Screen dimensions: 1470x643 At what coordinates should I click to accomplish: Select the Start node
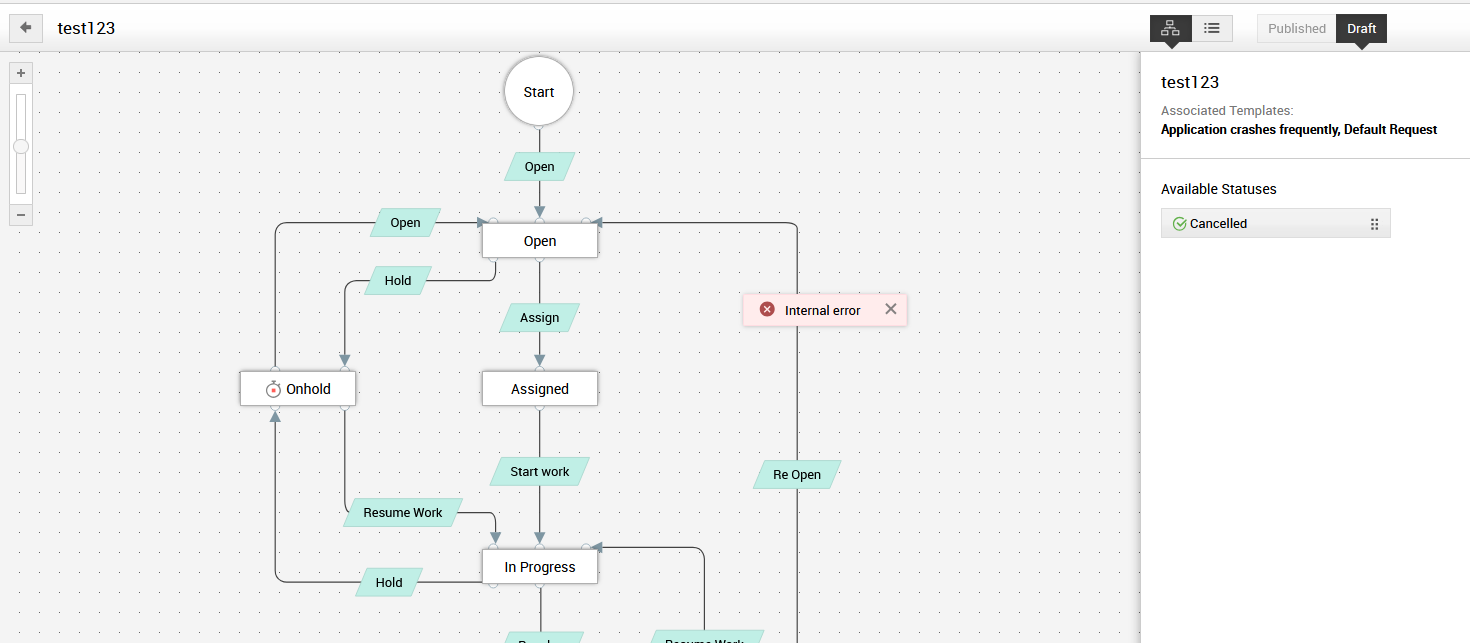pos(539,91)
